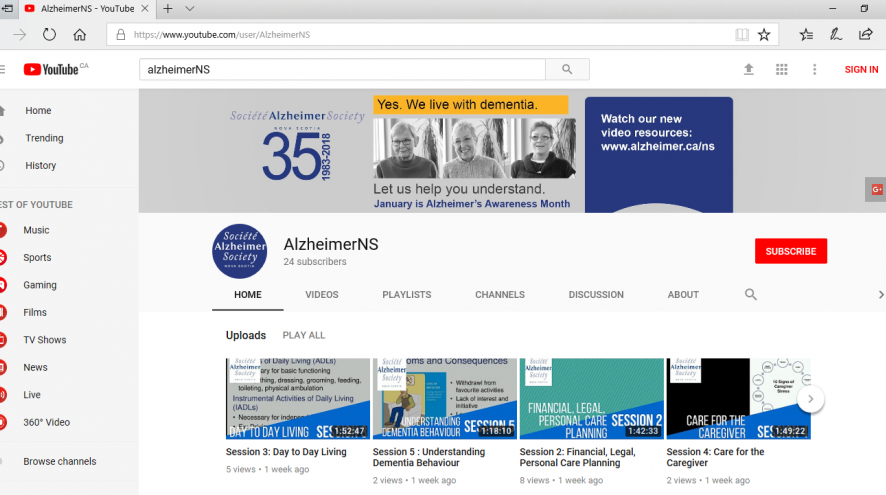Open Session 2 Financial Legal Planning thumbnail

click(592, 398)
